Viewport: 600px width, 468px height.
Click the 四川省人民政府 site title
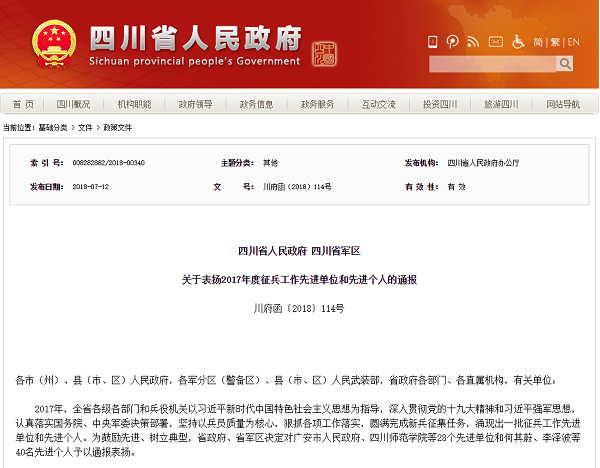196,38
